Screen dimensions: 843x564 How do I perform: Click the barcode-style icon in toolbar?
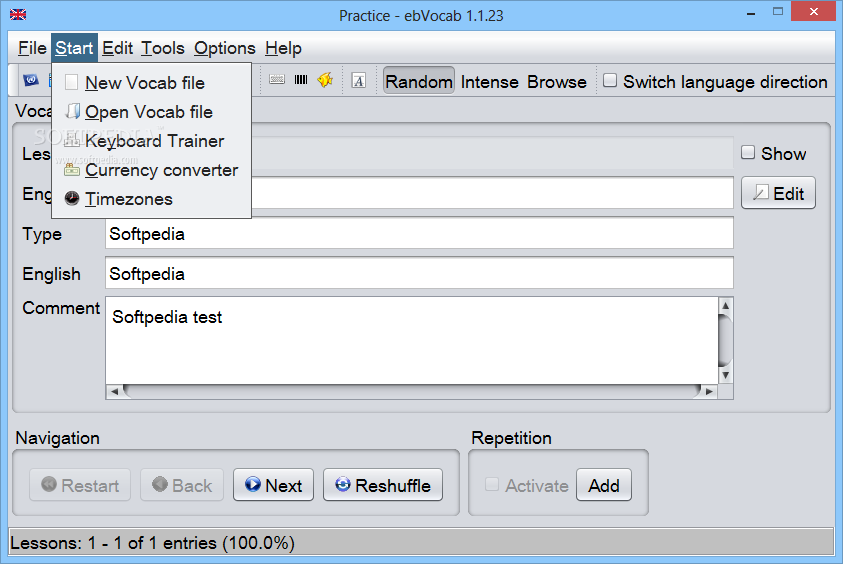point(301,80)
